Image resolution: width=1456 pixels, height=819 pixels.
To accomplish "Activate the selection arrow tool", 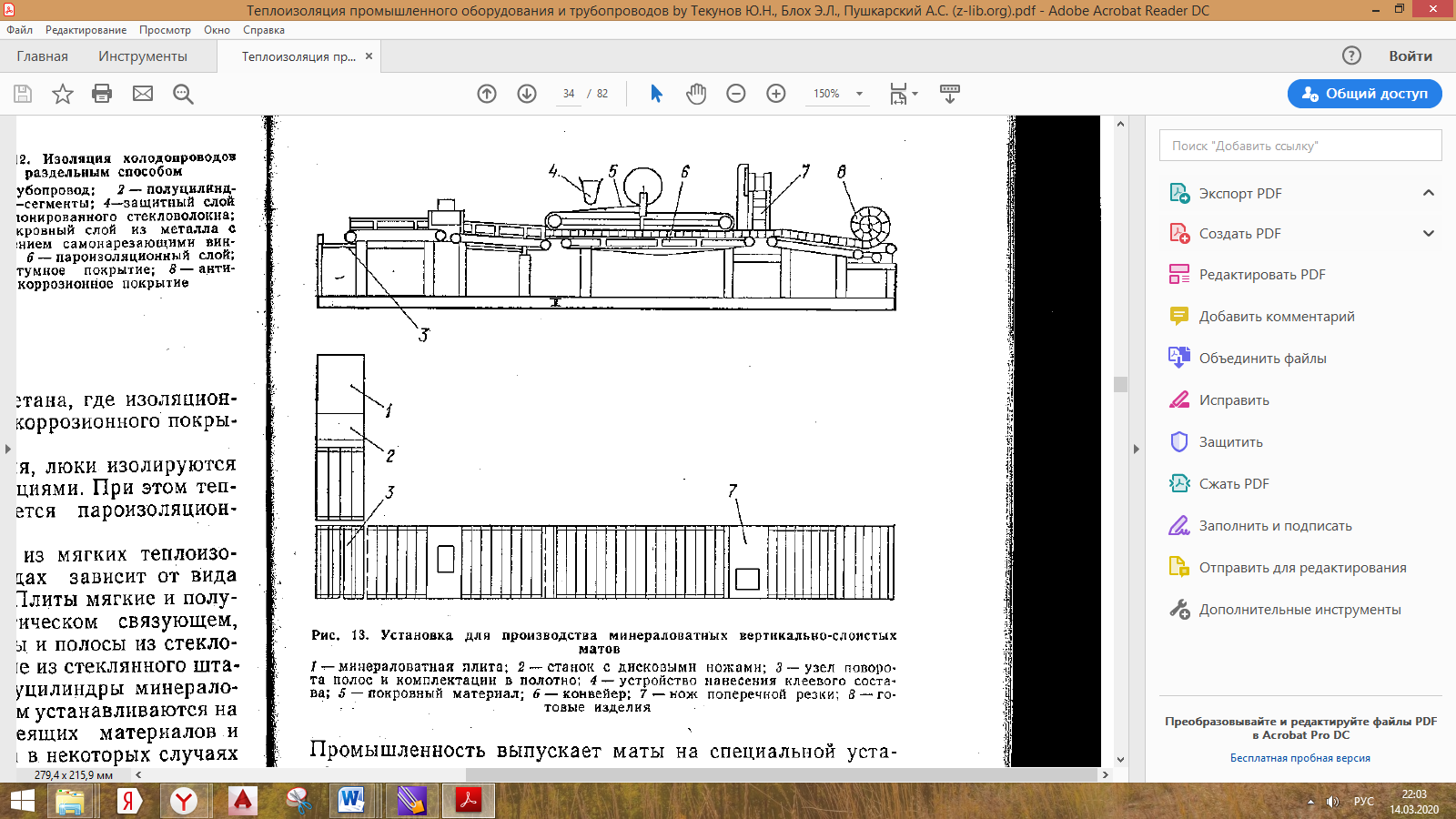I will 656,94.
